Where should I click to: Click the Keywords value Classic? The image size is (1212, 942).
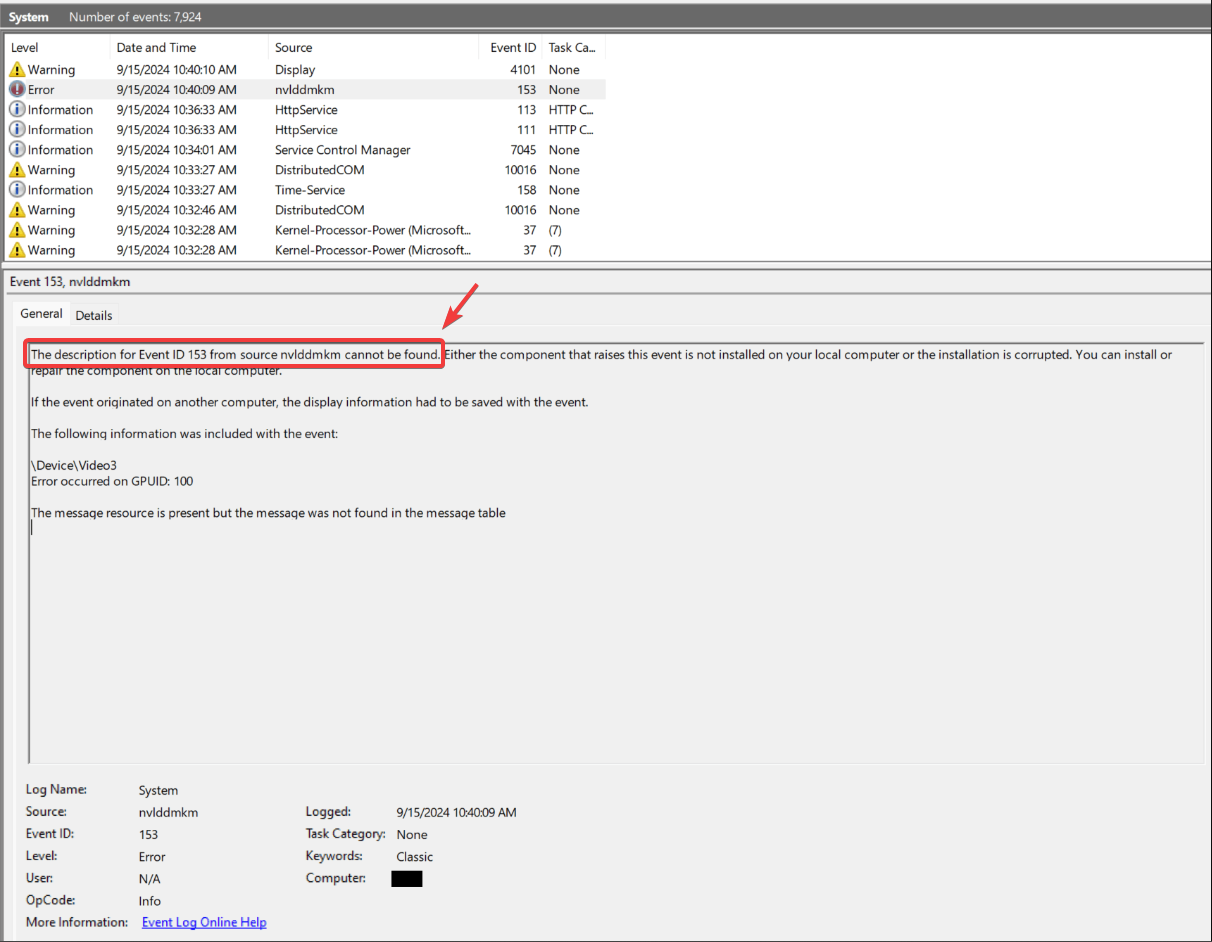coord(414,856)
